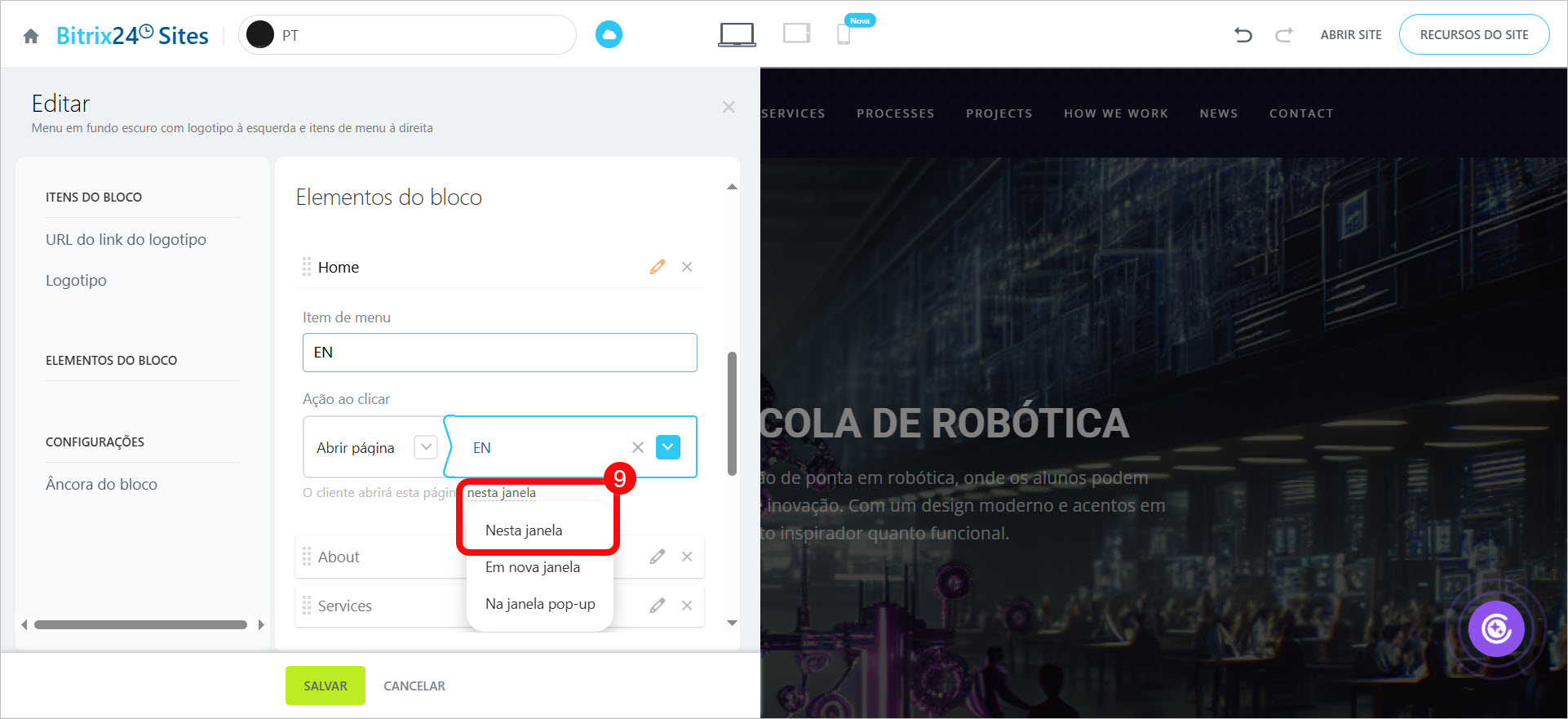This screenshot has height=719, width=1568.
Task: Open HOW WE WORK in preview menu
Action: 1116,113
